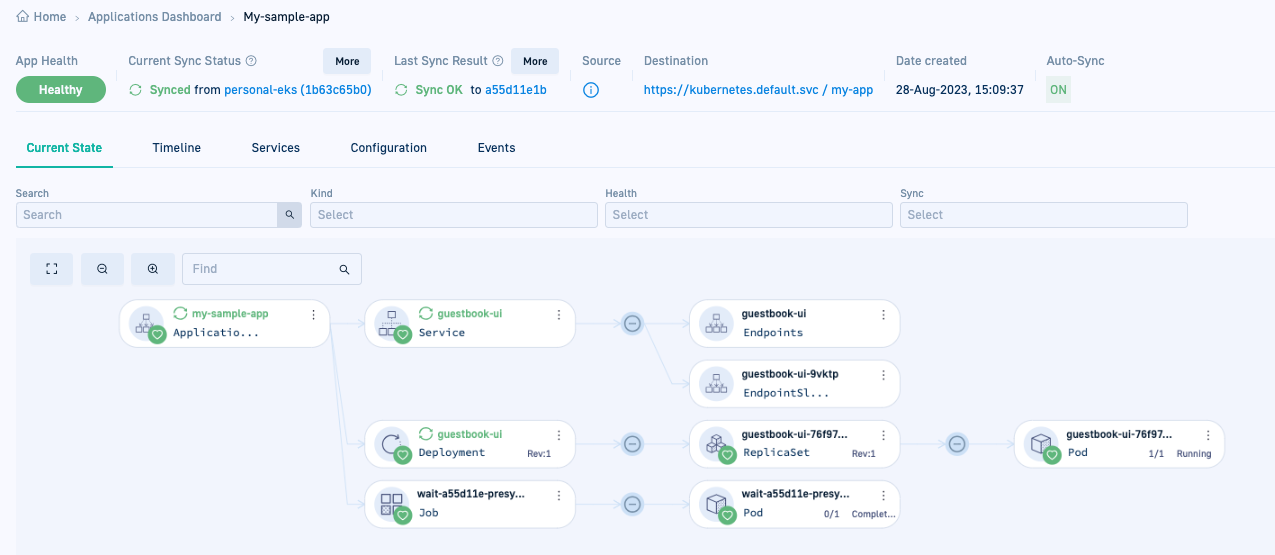
Task: Switch to the Events tab
Action: tap(496, 148)
